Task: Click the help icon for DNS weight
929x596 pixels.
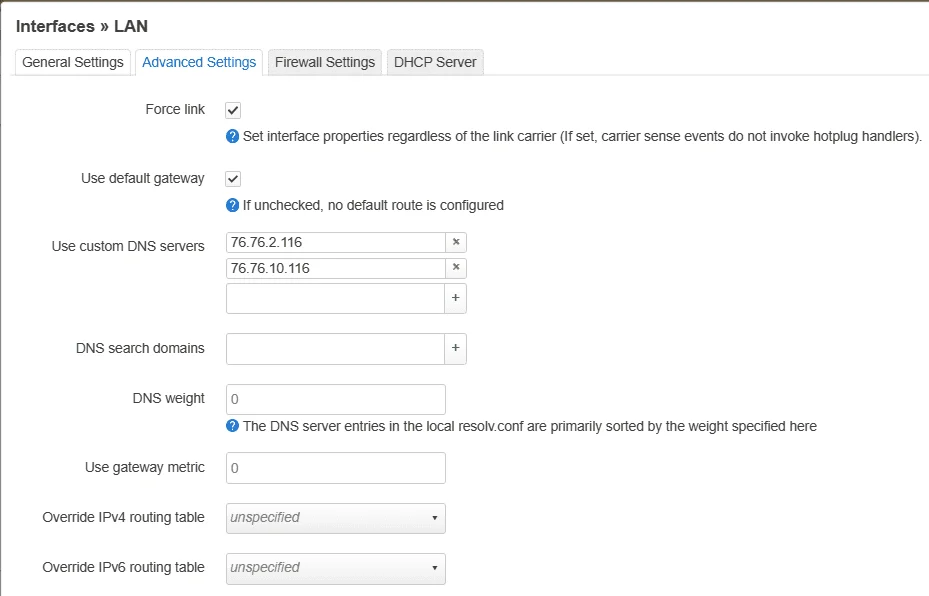Action: click(232, 426)
